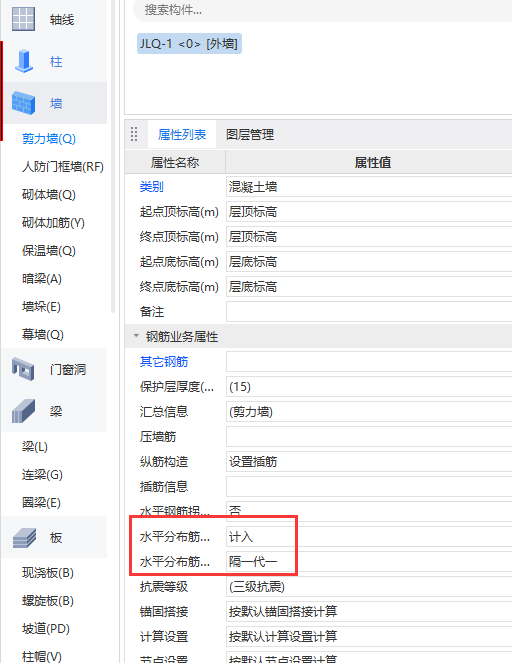Click the 锚固搭接 value 按默认锚固搭接计算

(x=369, y=611)
